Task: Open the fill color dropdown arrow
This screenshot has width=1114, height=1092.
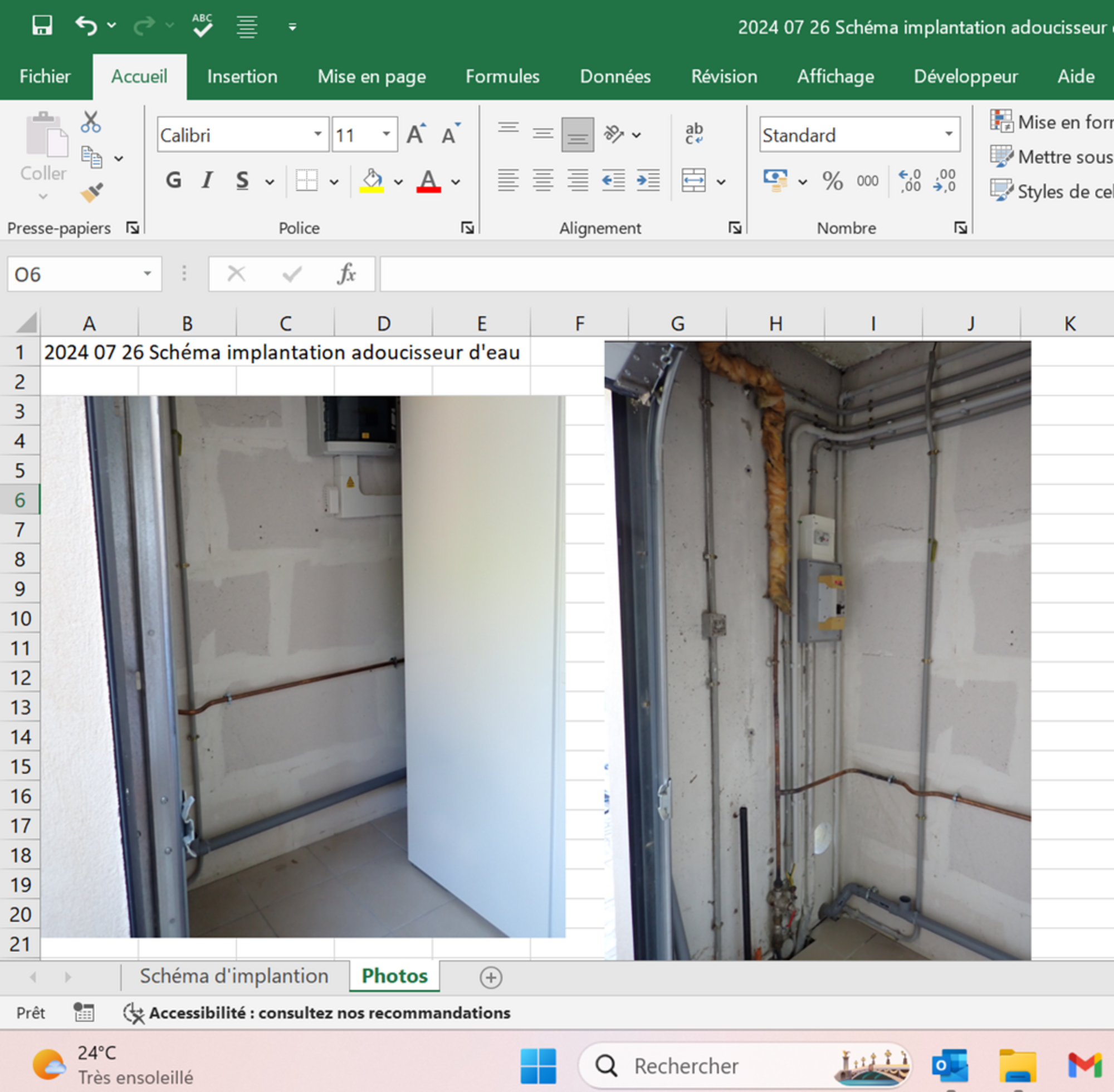Action: click(x=399, y=183)
